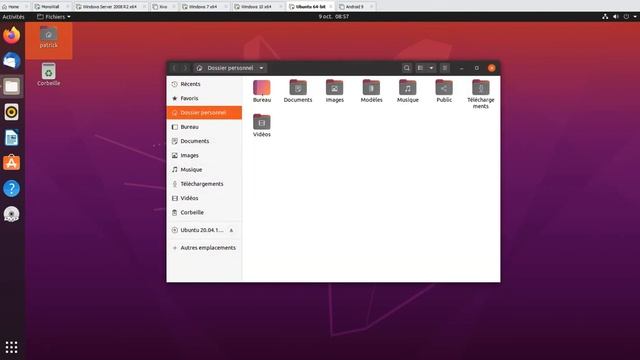Open the DVD disc icon in dock
The image size is (640, 360).
point(11,214)
